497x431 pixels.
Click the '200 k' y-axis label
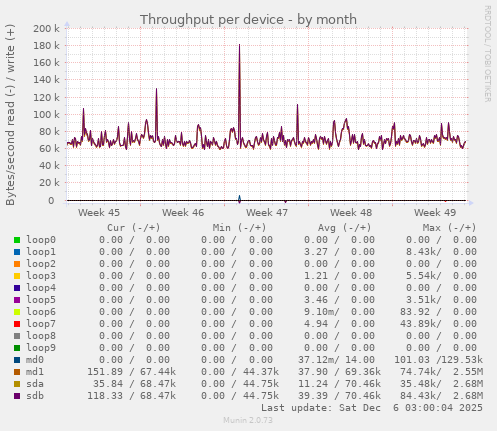(x=46, y=29)
